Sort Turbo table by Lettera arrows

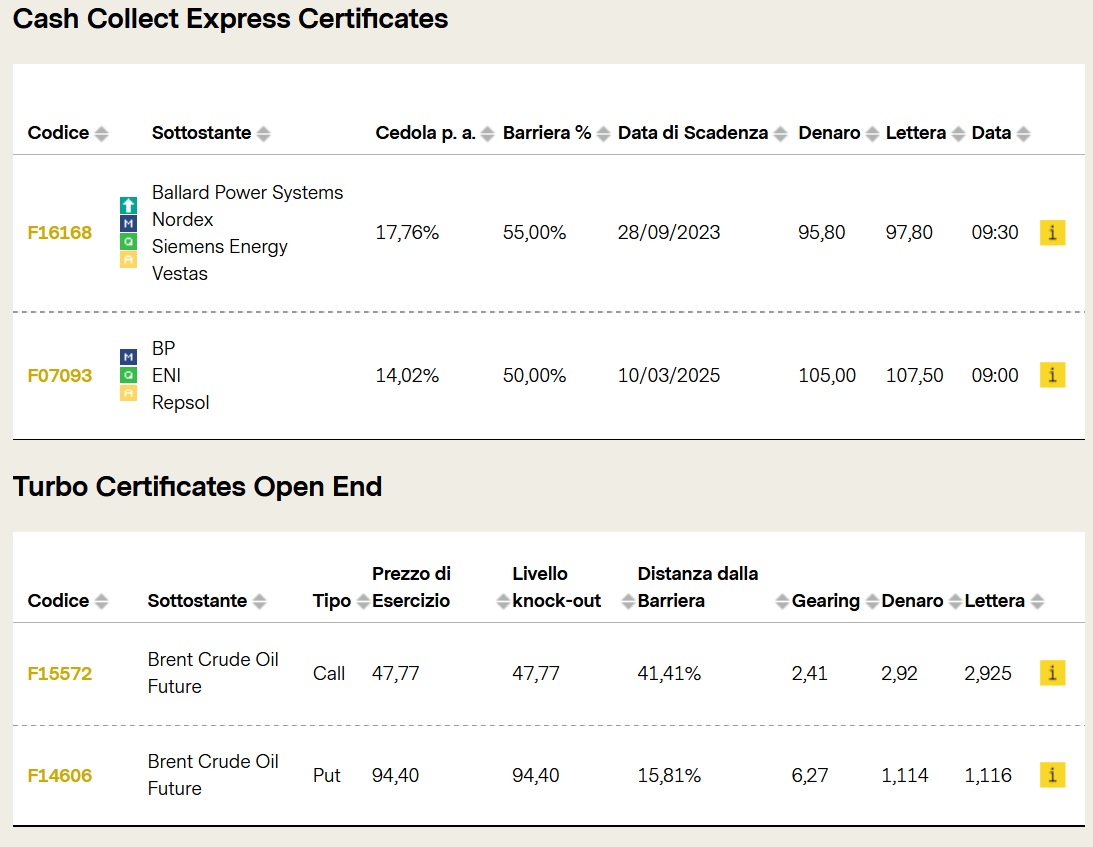[x=1037, y=601]
